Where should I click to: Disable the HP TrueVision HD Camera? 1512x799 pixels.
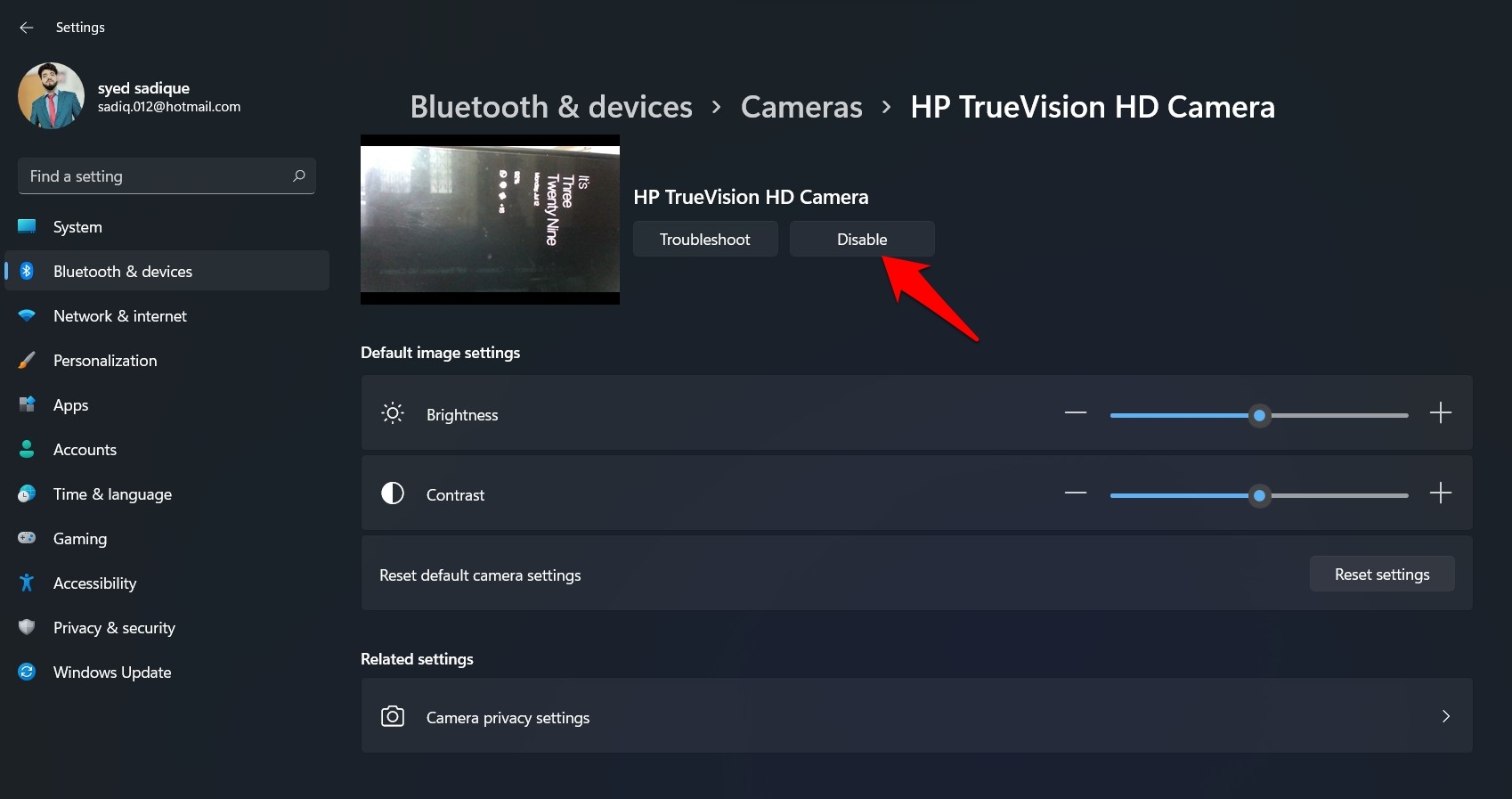coord(861,240)
